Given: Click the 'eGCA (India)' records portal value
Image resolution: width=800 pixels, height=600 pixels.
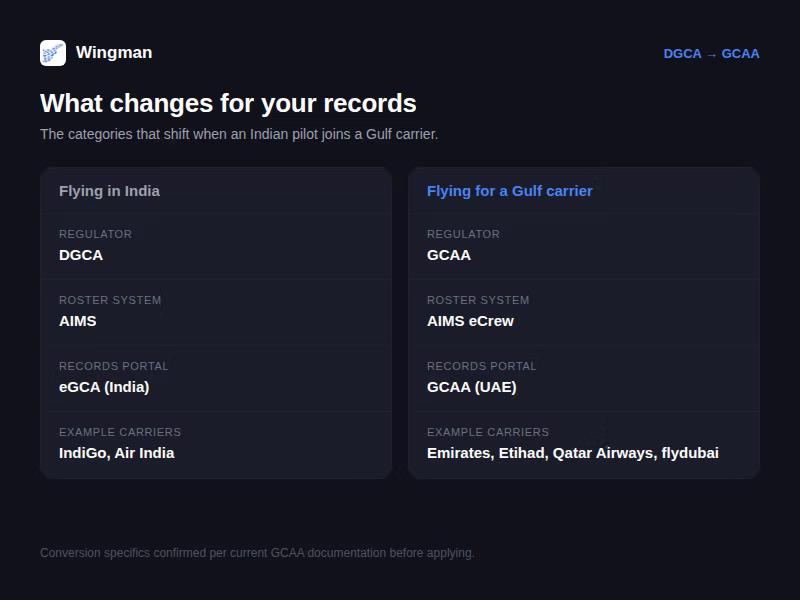Looking at the screenshot, I should pyautogui.click(x=104, y=387).
